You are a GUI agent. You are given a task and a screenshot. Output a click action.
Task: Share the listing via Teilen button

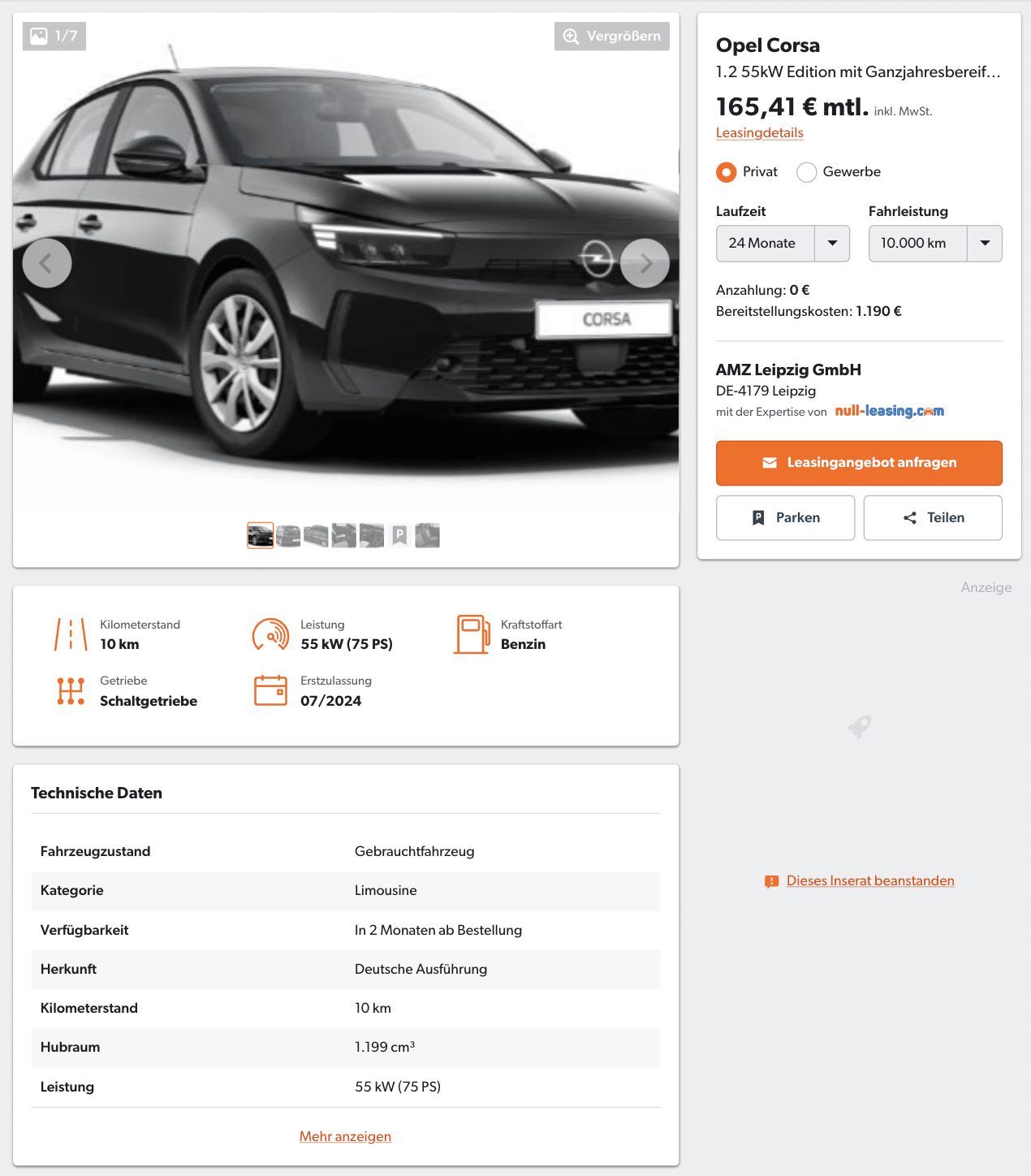[x=933, y=518]
